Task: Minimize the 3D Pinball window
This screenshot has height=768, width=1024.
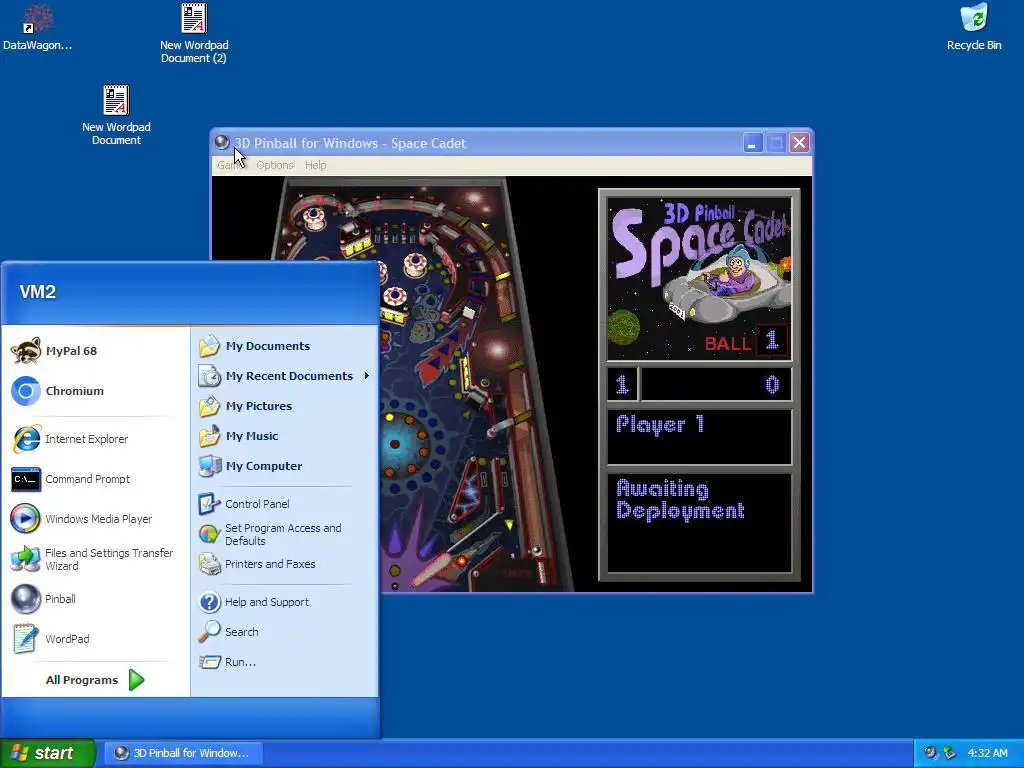Action: [x=753, y=142]
